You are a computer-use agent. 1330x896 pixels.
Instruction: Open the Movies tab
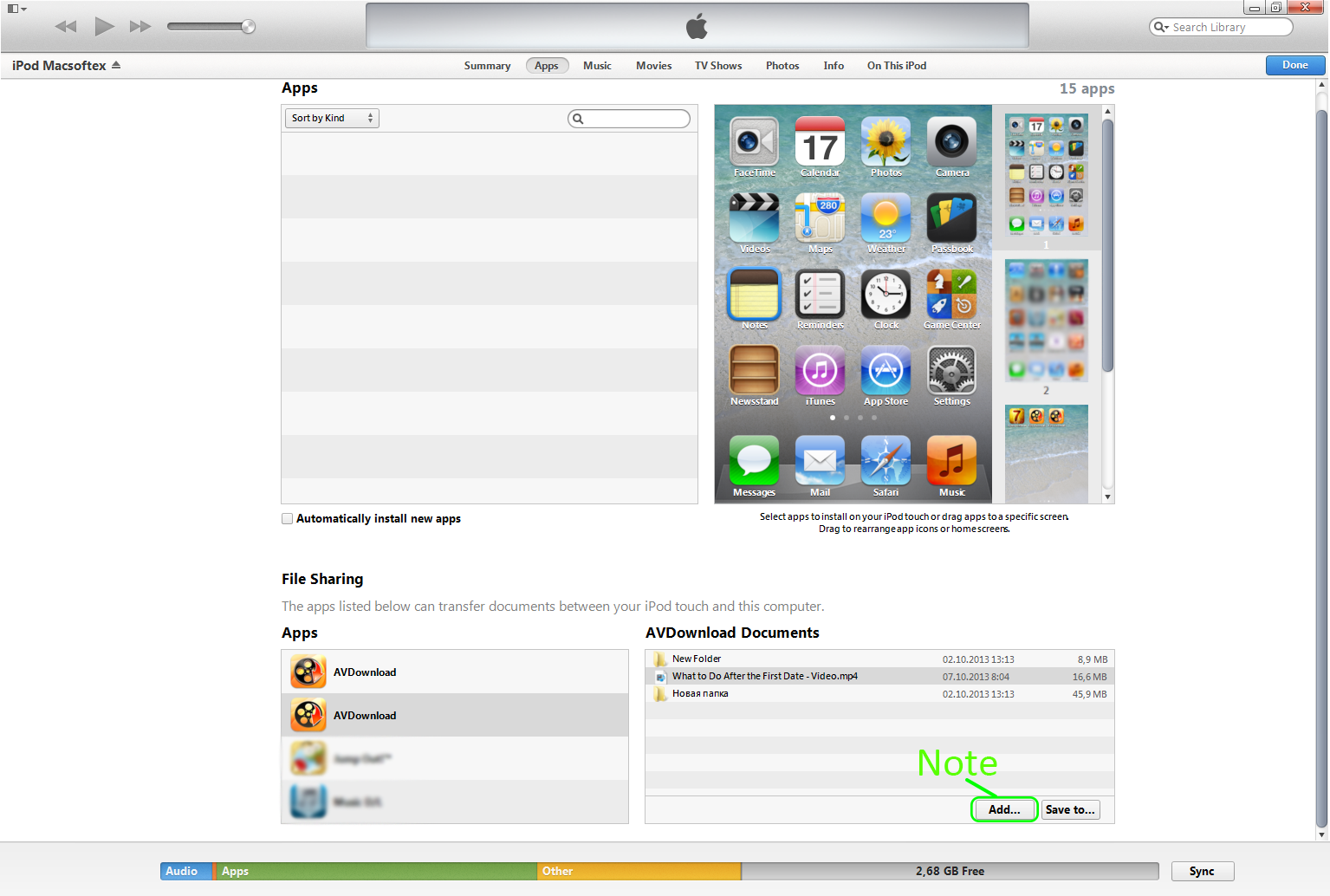click(x=653, y=66)
